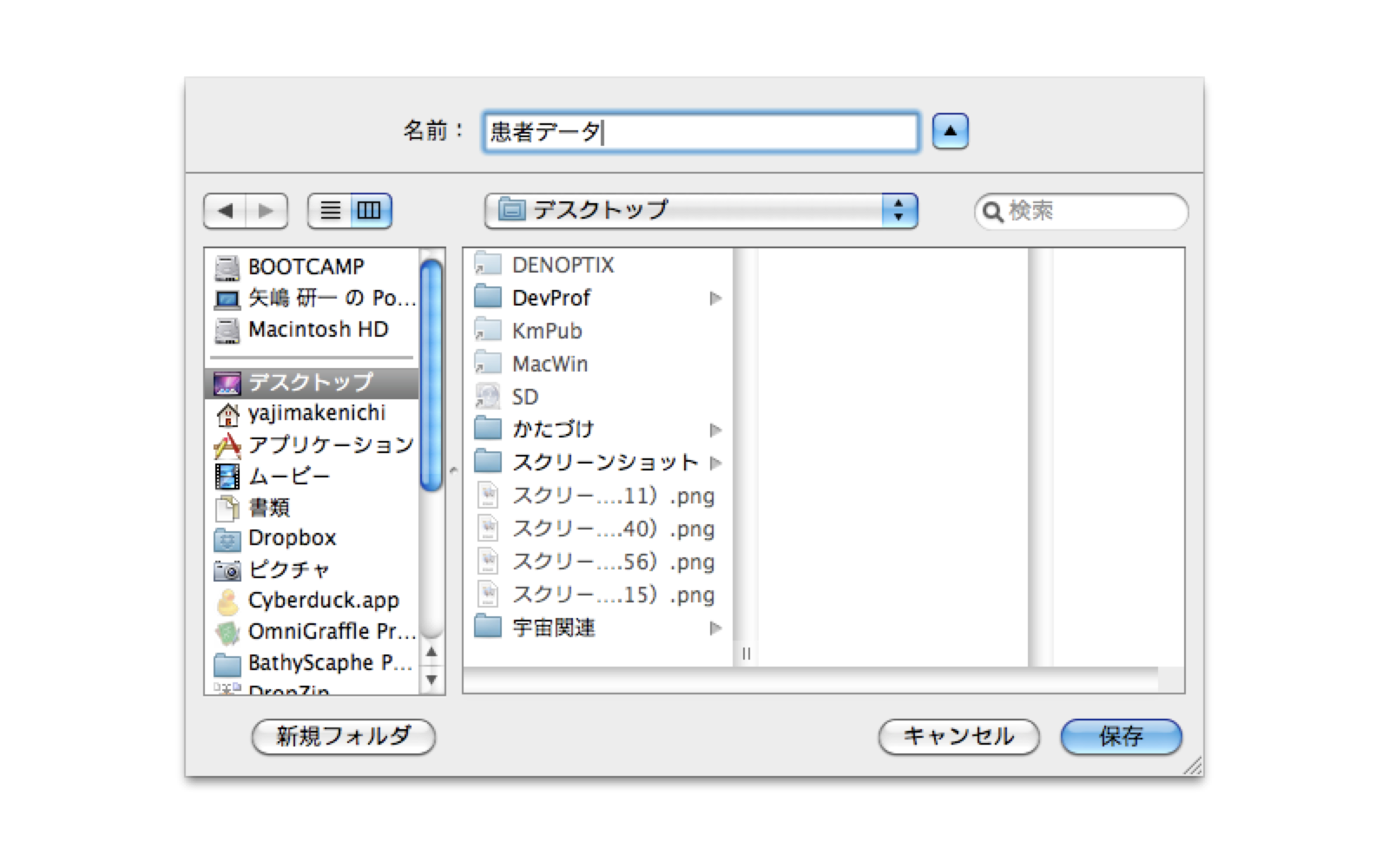The image size is (1389, 868).
Task: Select the 宇宙関連 folder in list
Action: click(x=553, y=628)
